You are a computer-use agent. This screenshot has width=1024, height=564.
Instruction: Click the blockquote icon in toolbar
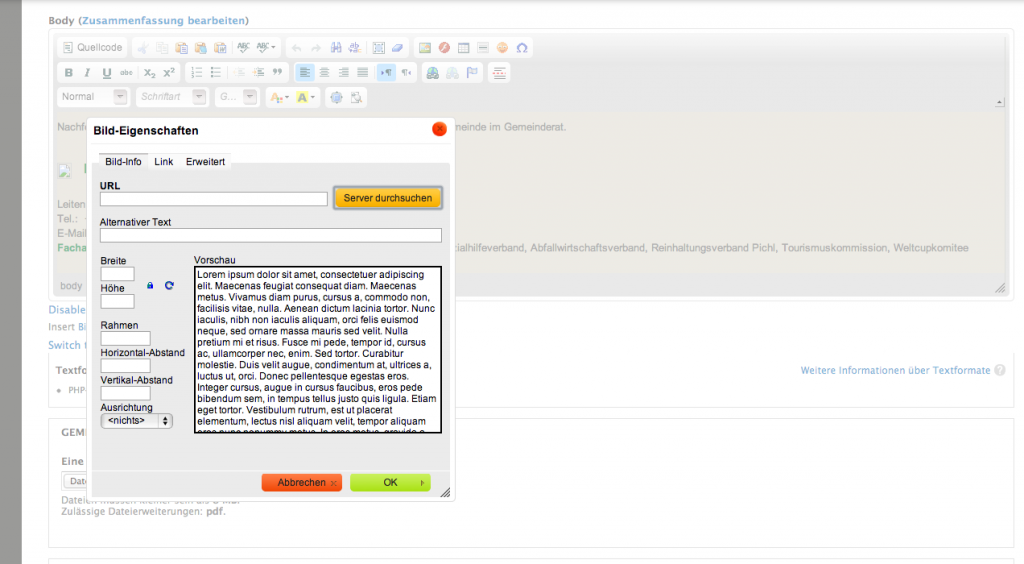(278, 72)
